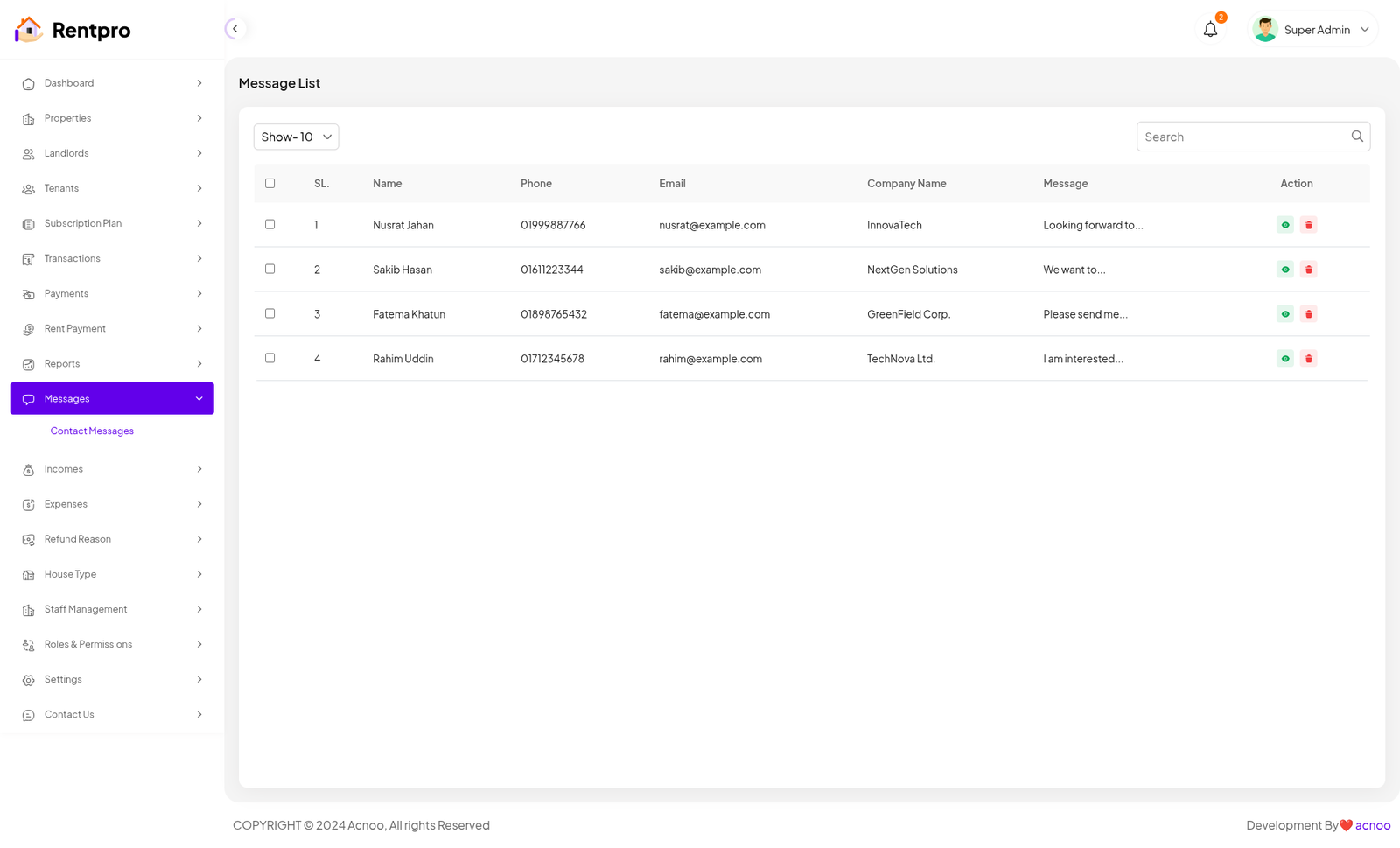
Task: Check the checkbox for Nusrat Jahan's row
Action: (x=269, y=225)
